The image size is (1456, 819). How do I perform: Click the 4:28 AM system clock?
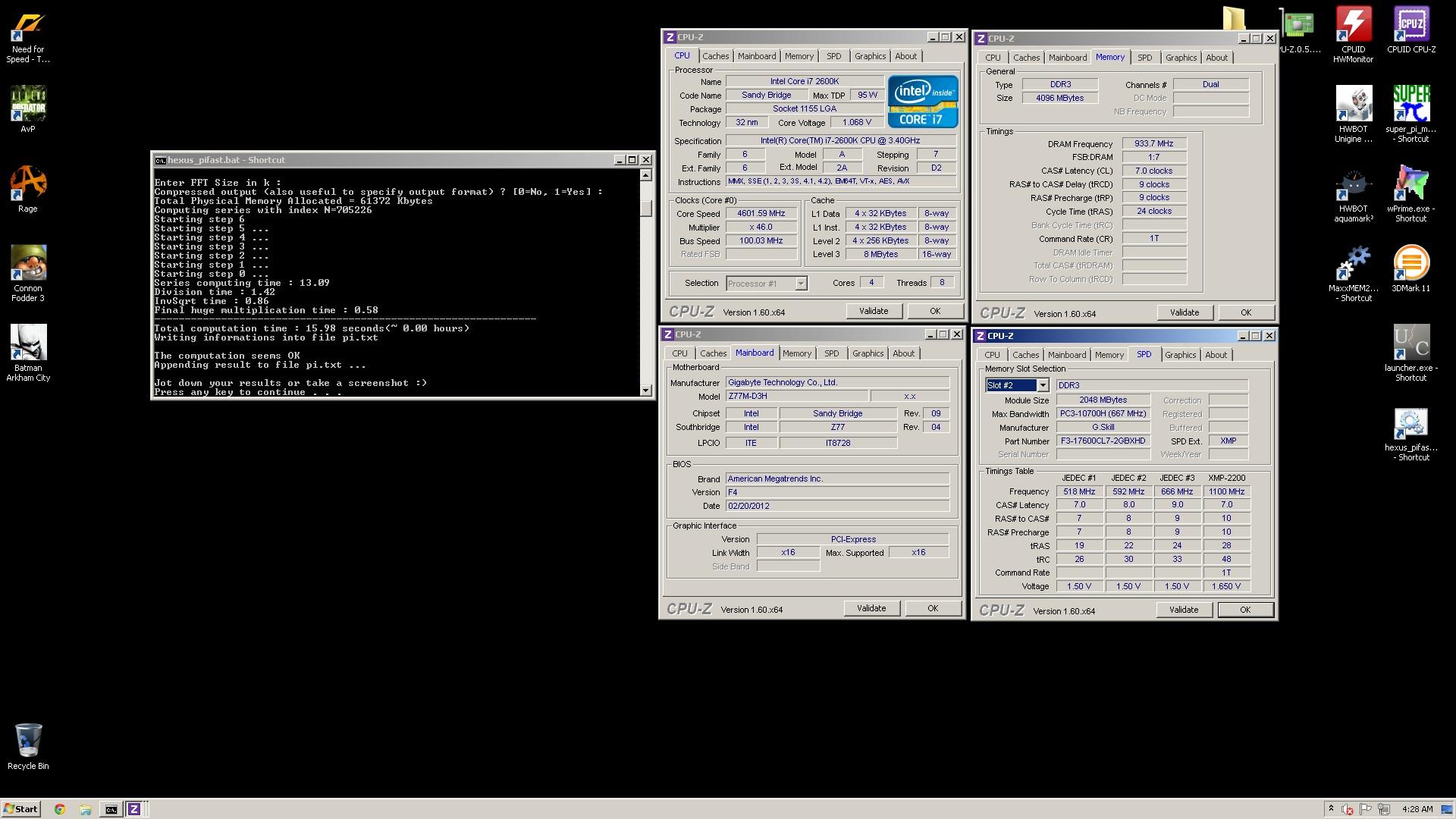[x=1417, y=809]
